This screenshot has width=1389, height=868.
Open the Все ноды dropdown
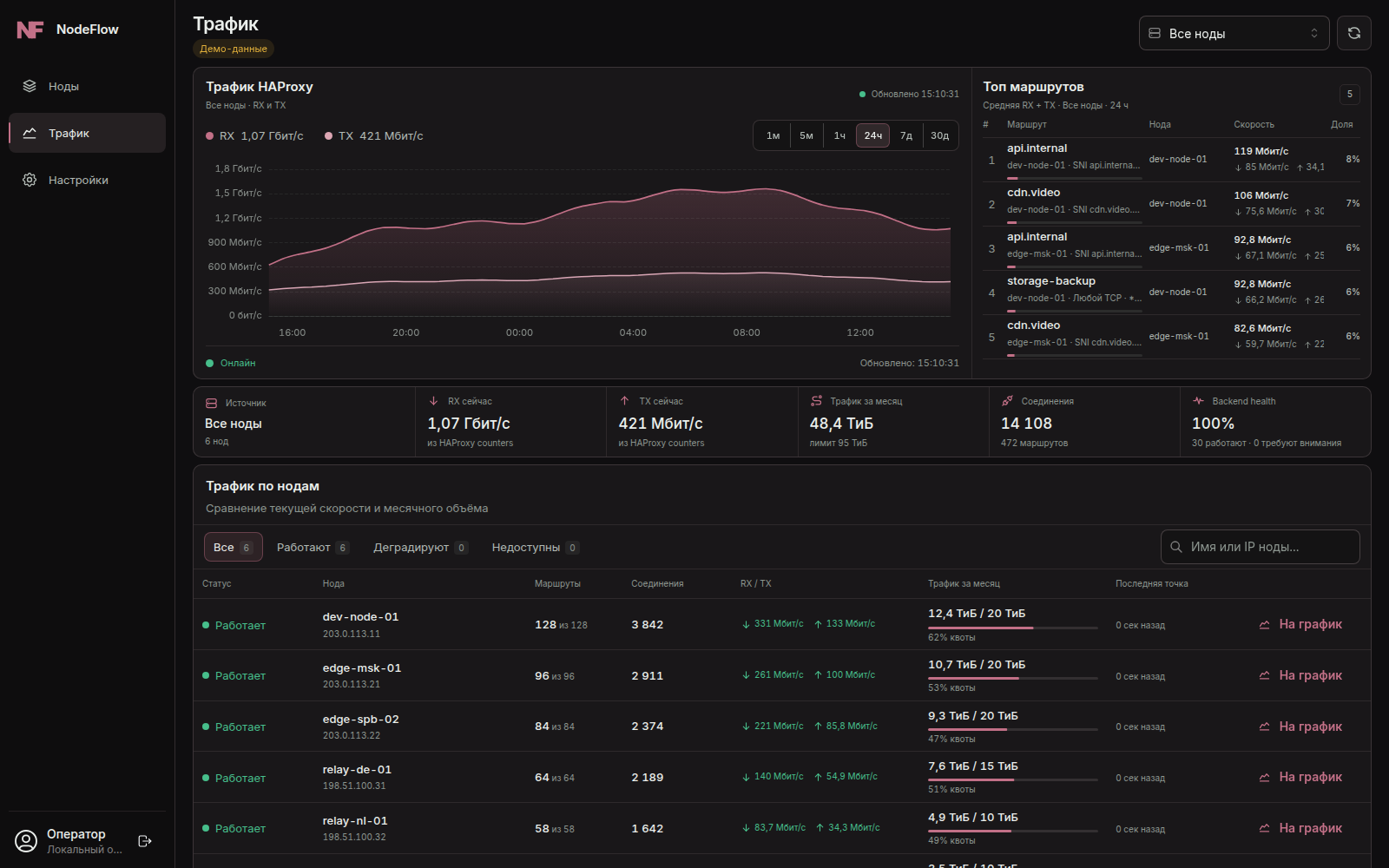[1234, 33]
